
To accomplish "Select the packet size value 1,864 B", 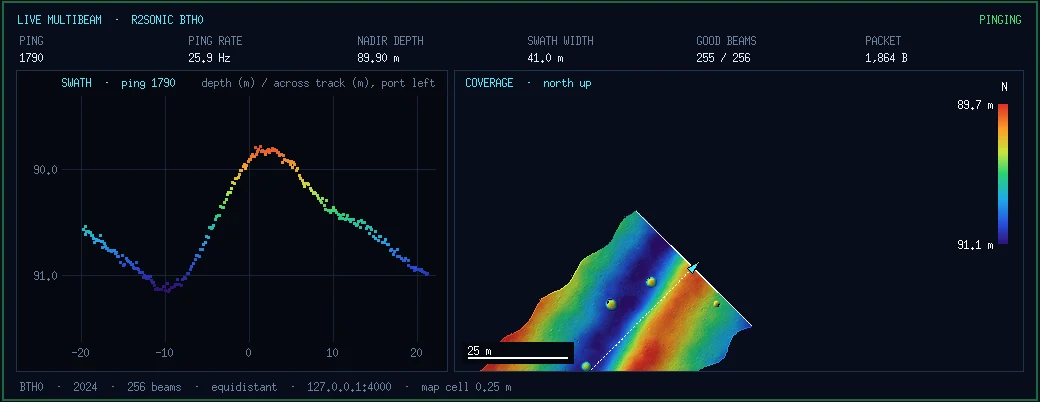I will (886, 58).
